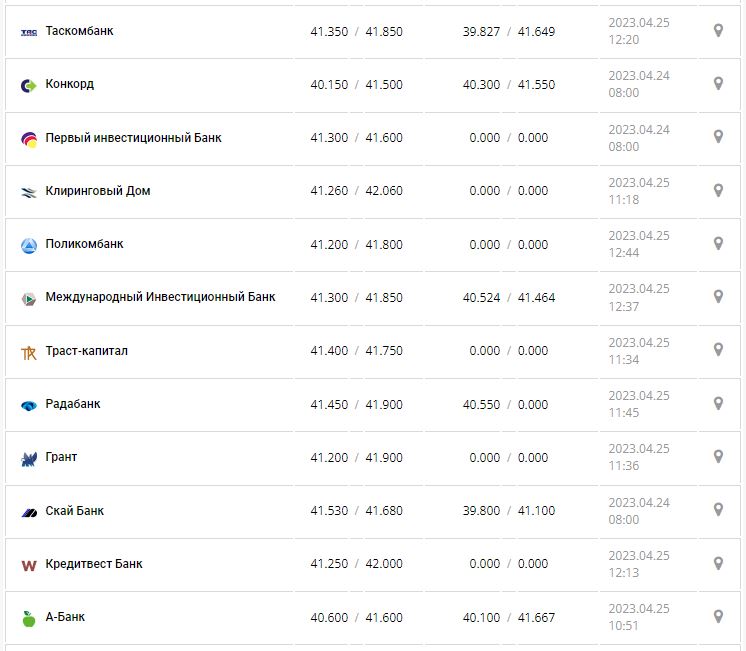Click the 2023.04.25 10:51 timestamp for А-Банк
This screenshot has width=746, height=651.
[638, 617]
